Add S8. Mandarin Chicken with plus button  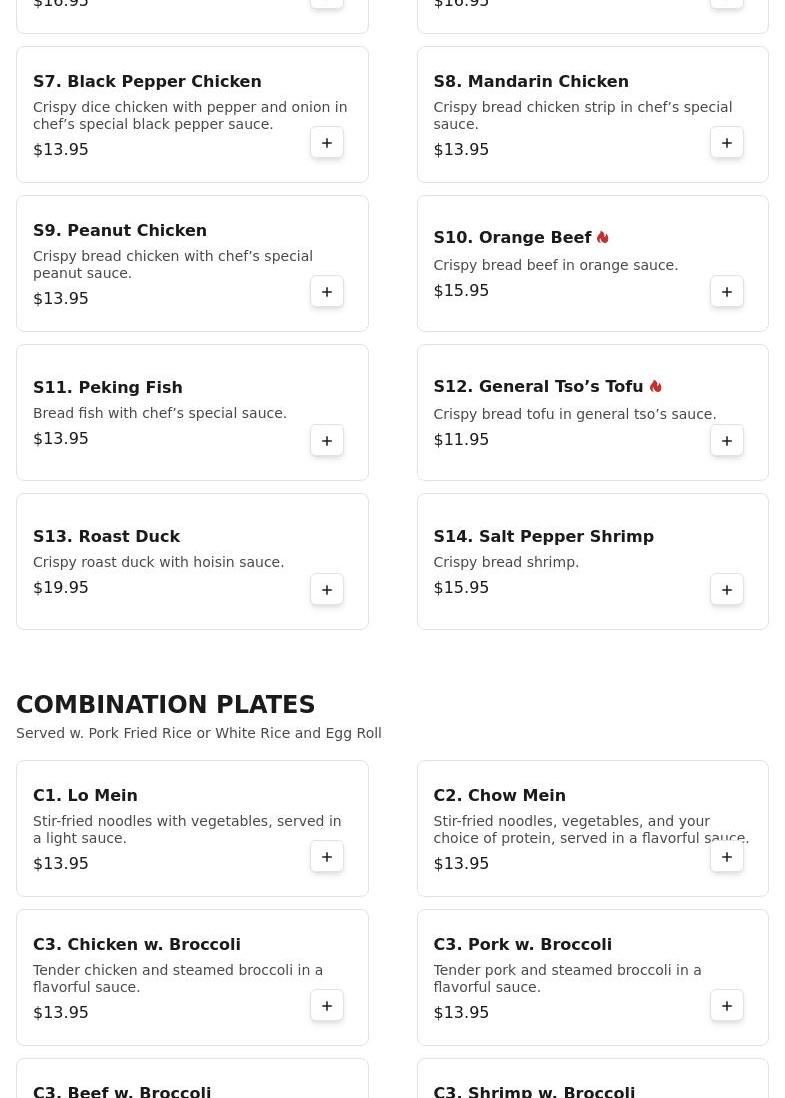(727, 143)
